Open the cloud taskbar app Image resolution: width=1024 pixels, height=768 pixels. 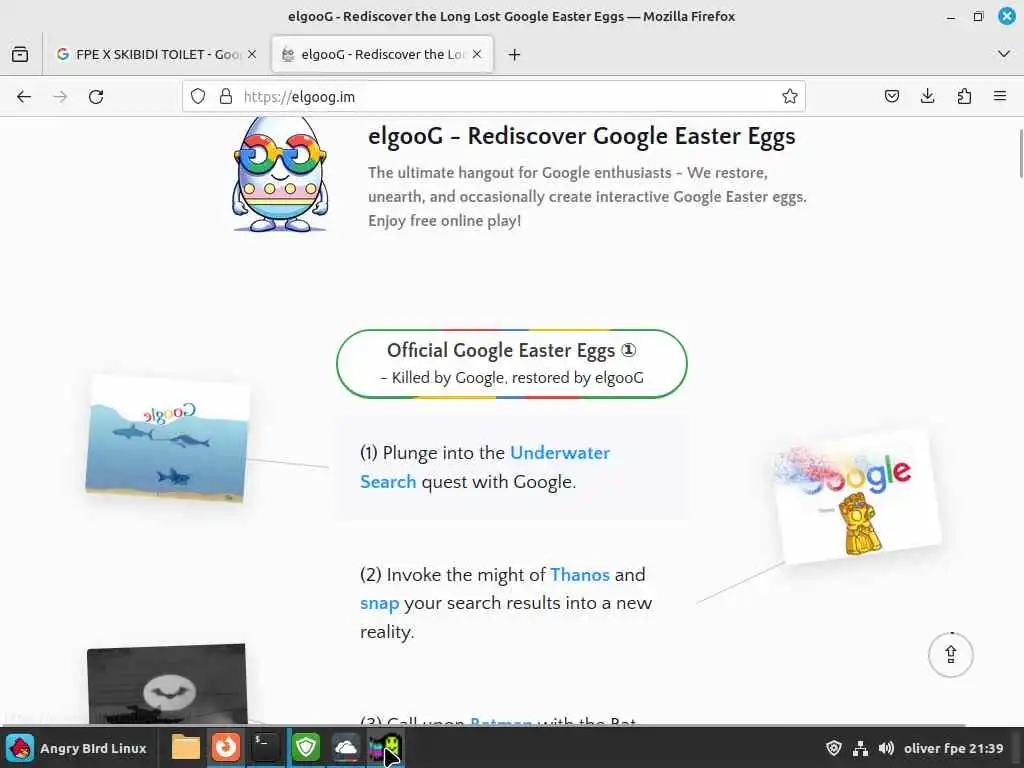click(x=345, y=747)
